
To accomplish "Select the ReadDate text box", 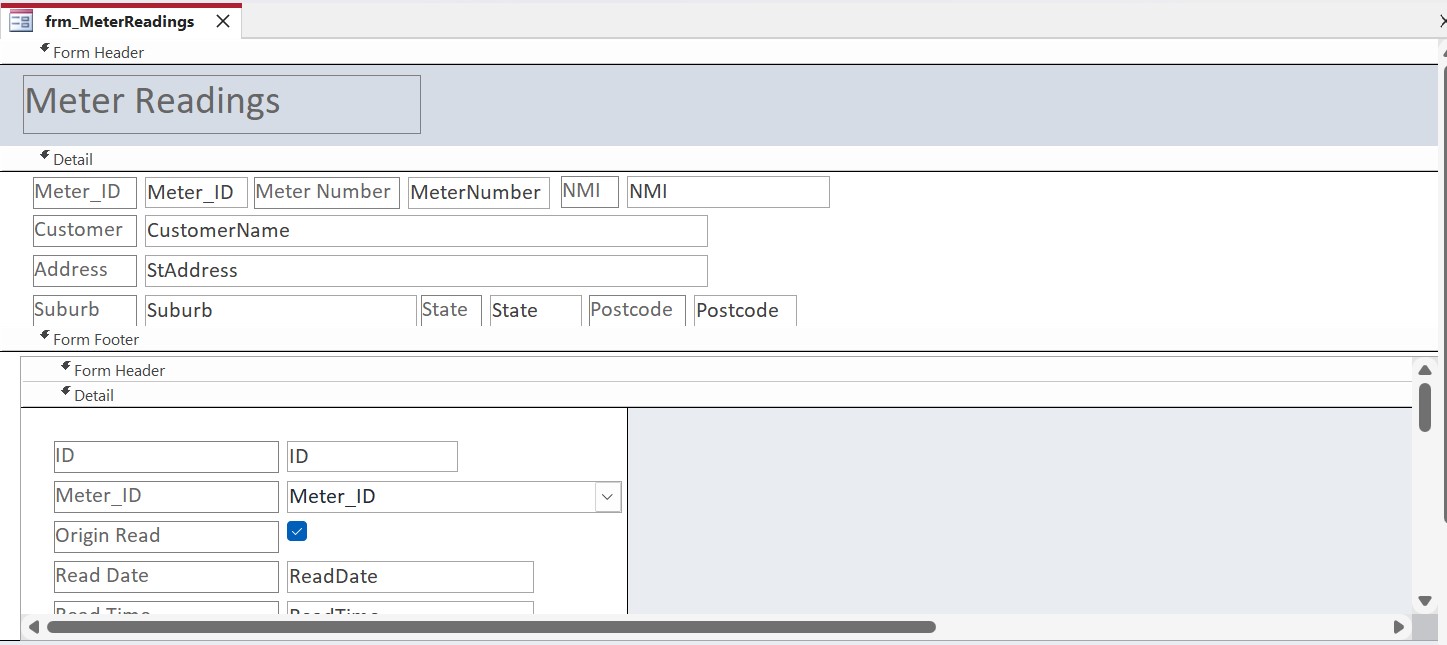I will pyautogui.click(x=409, y=576).
